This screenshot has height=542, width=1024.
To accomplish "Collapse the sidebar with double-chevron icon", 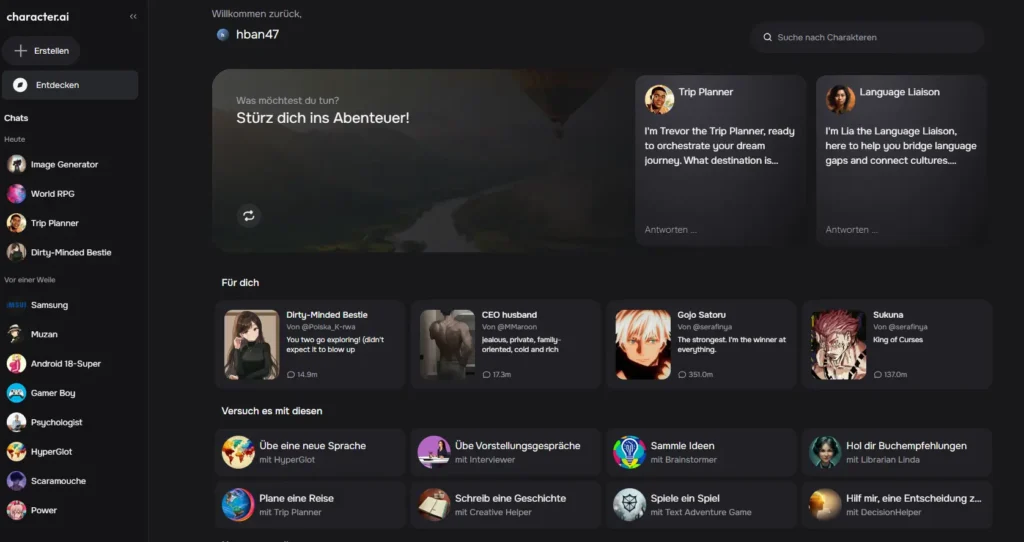I will [133, 16].
